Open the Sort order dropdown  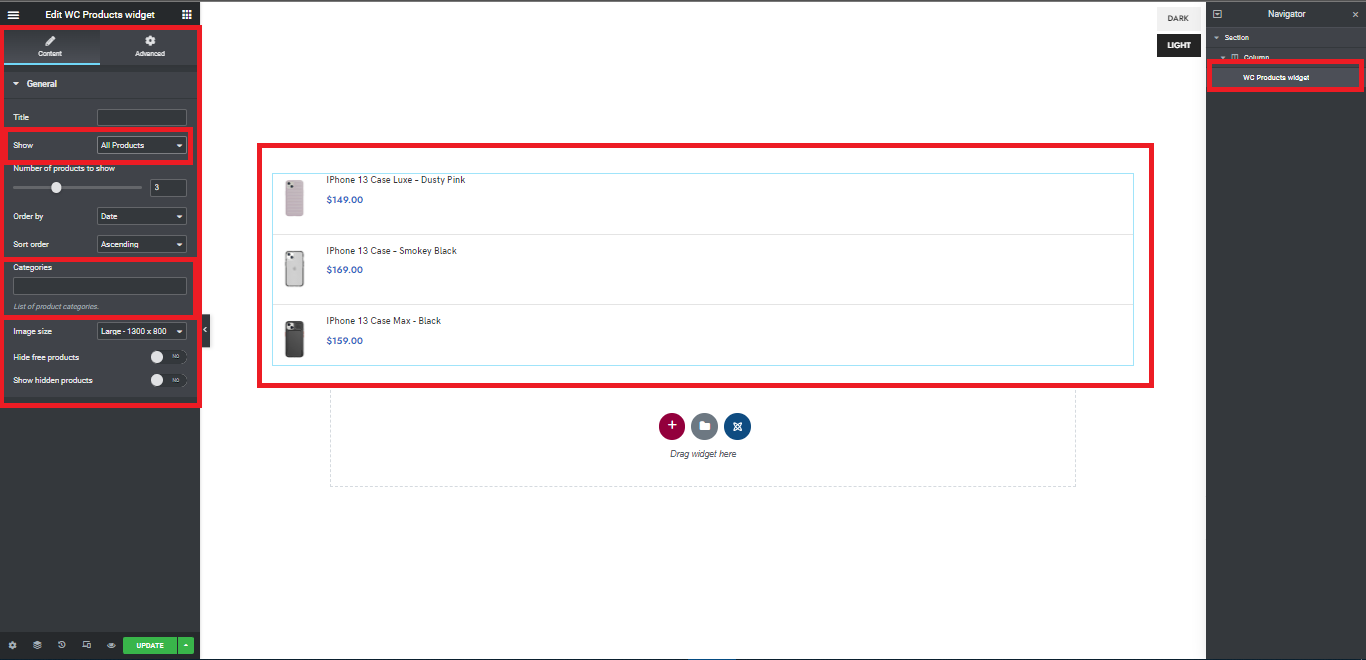pos(142,244)
